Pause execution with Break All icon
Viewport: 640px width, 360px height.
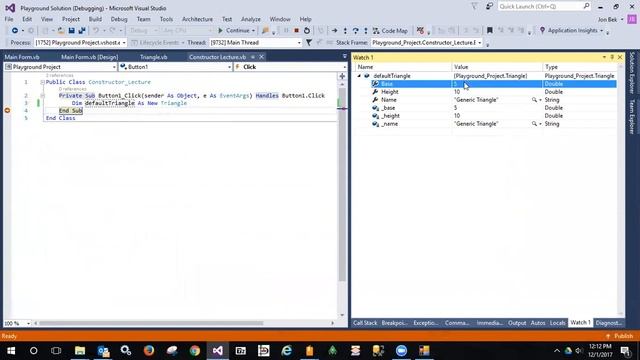click(286, 31)
